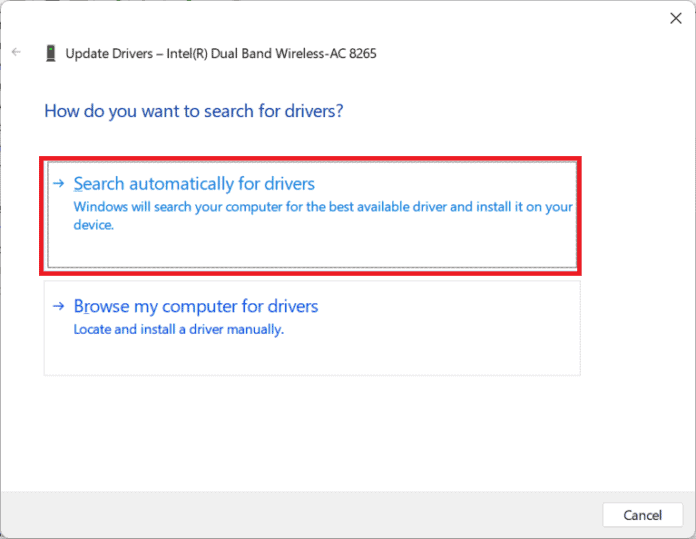
Task: Click the wireless adapter device icon
Action: (x=51, y=53)
